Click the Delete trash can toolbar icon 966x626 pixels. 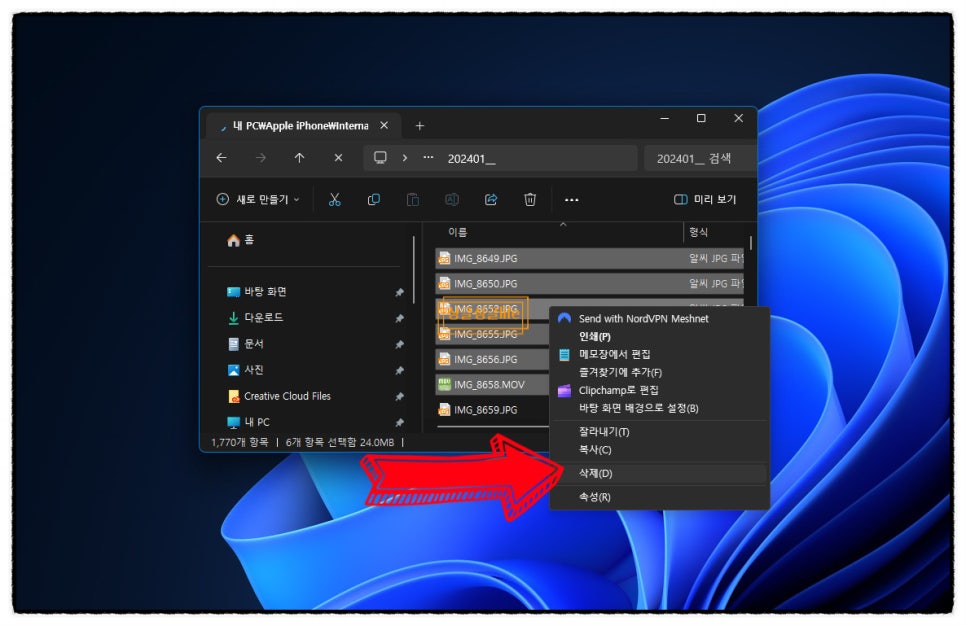[x=530, y=200]
